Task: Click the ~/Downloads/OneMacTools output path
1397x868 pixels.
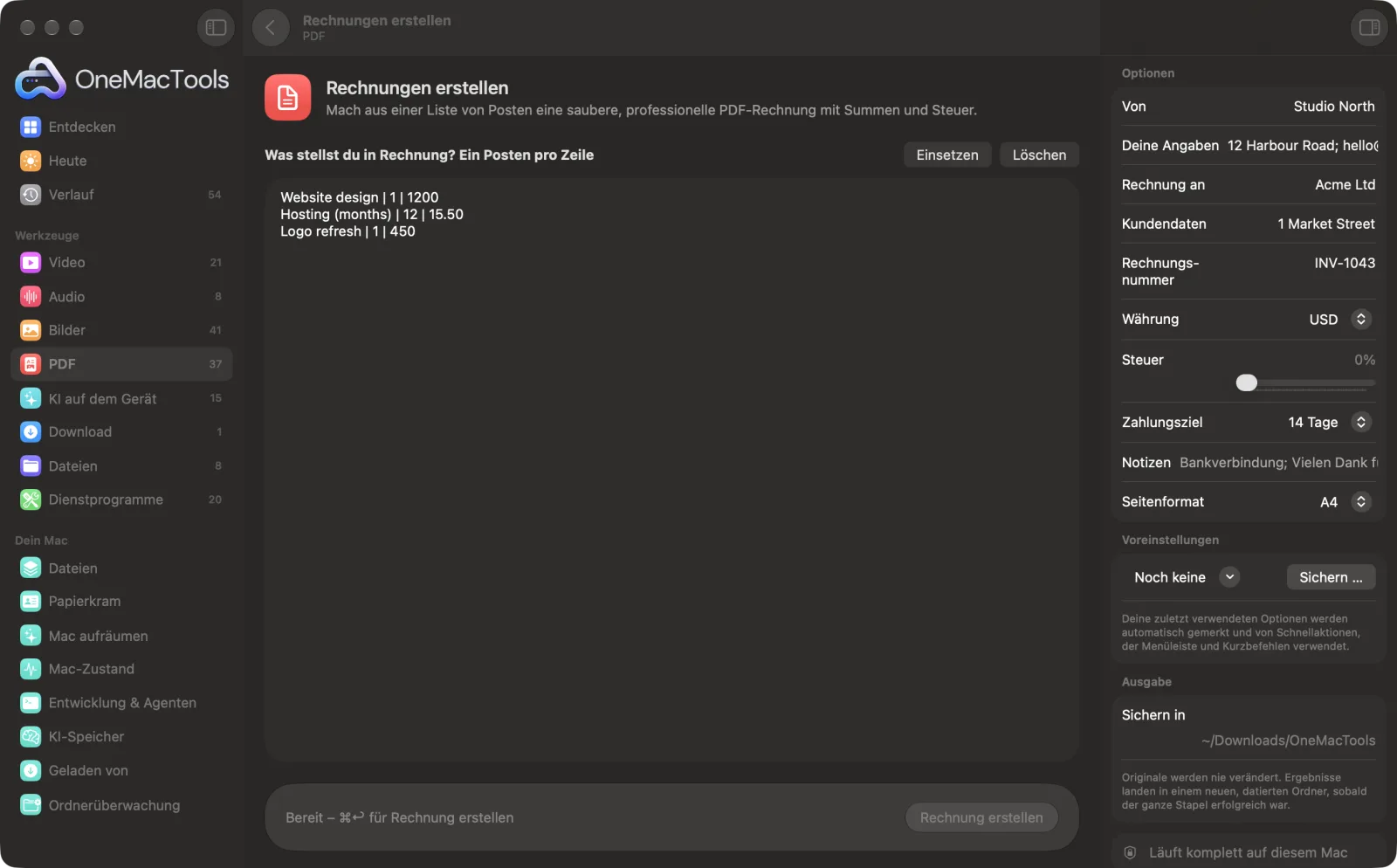Action: coord(1288,741)
